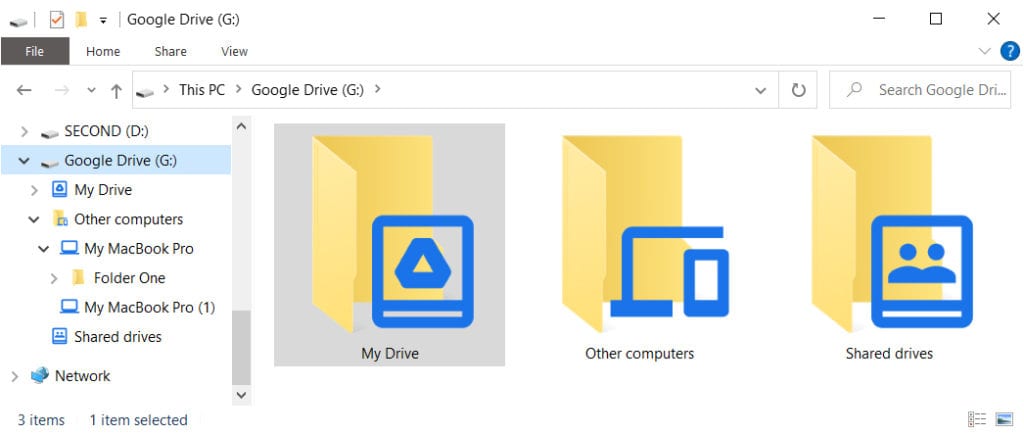Select My MacBook Pro (1) in the tree
Viewport: 1024px width, 435px height.
click(150, 307)
